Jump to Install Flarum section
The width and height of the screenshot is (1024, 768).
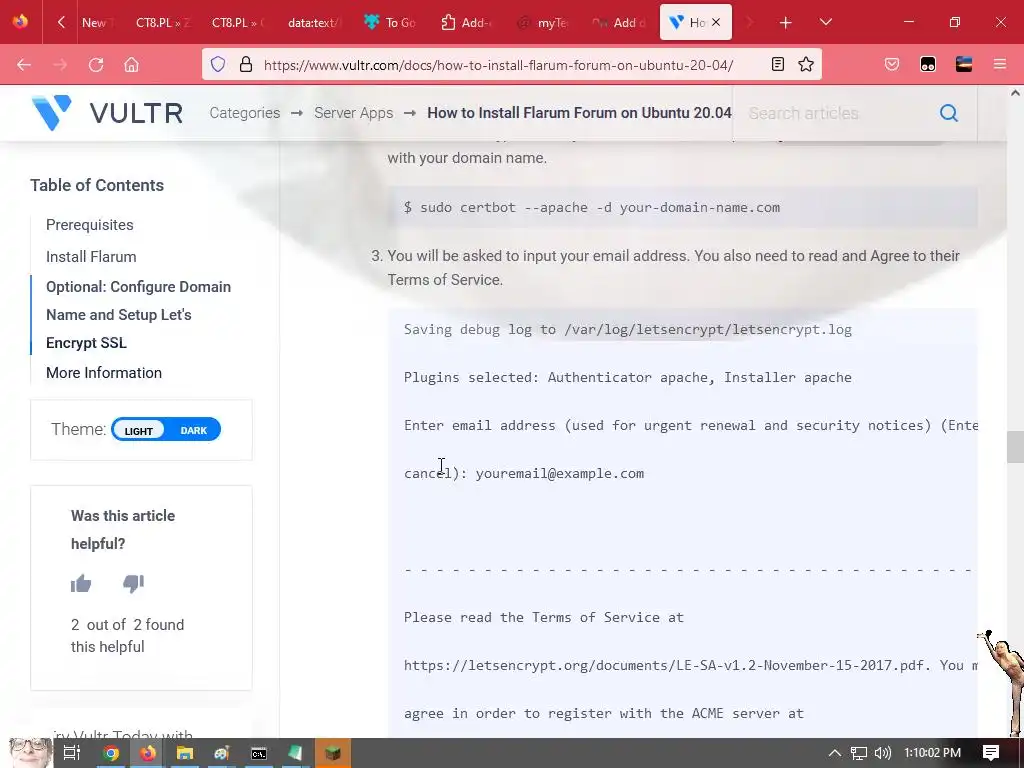91,257
